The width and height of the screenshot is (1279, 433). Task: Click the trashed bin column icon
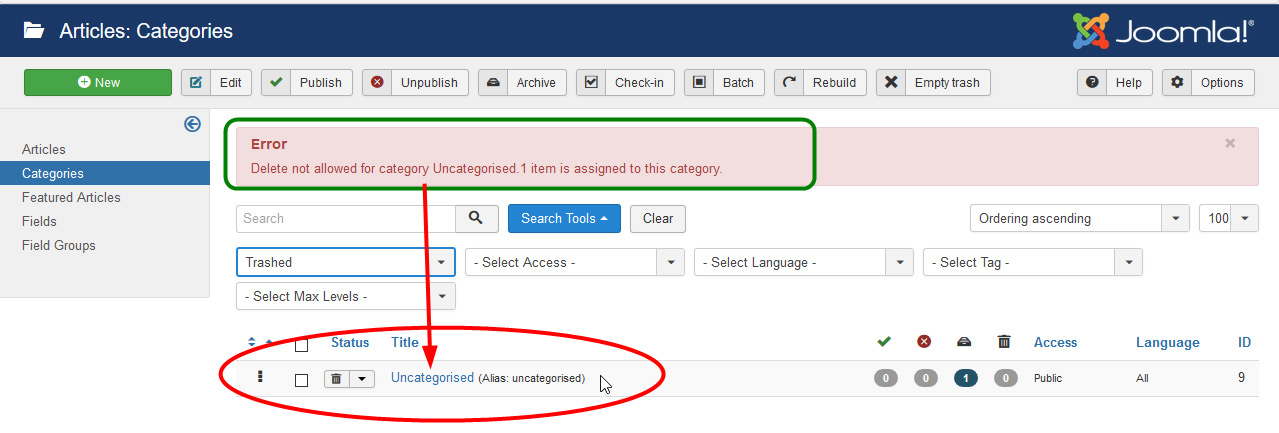click(x=1004, y=342)
